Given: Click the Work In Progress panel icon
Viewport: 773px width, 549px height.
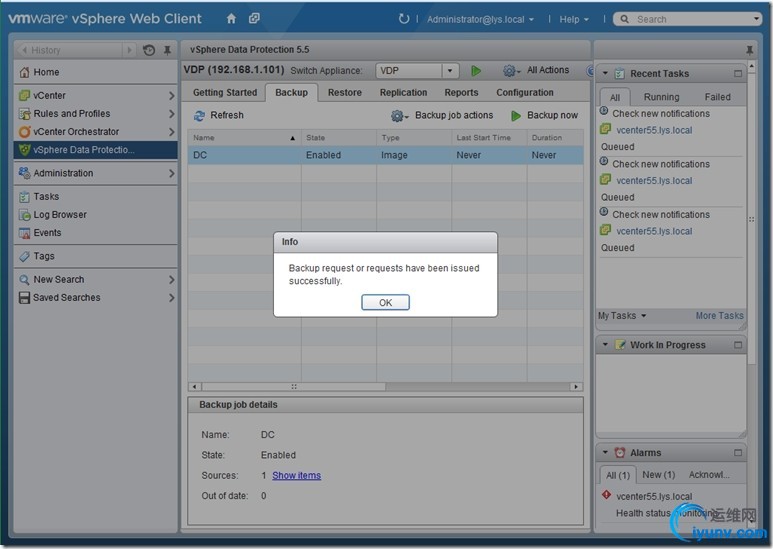Looking at the screenshot, I should (x=619, y=345).
